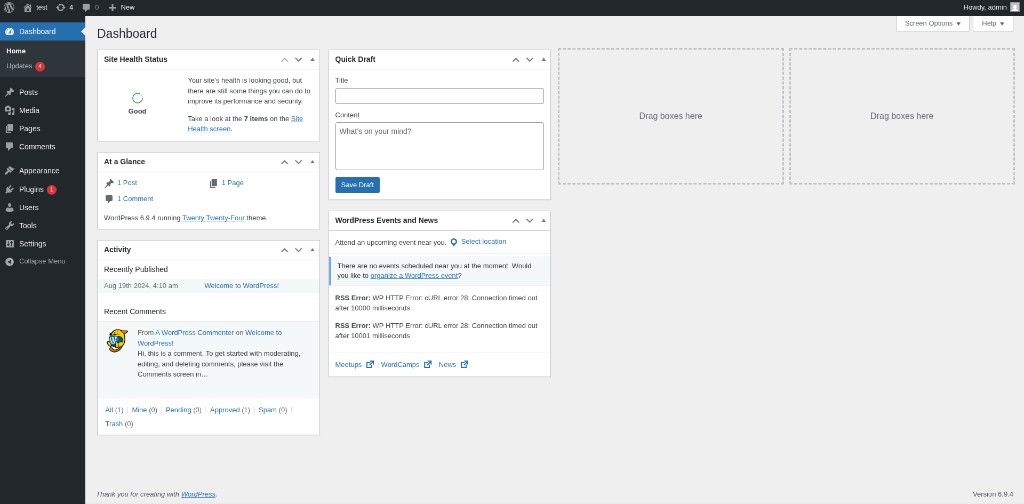The height and width of the screenshot is (504, 1024).
Task: Open the Home submenu item
Action: pyautogui.click(x=16, y=51)
